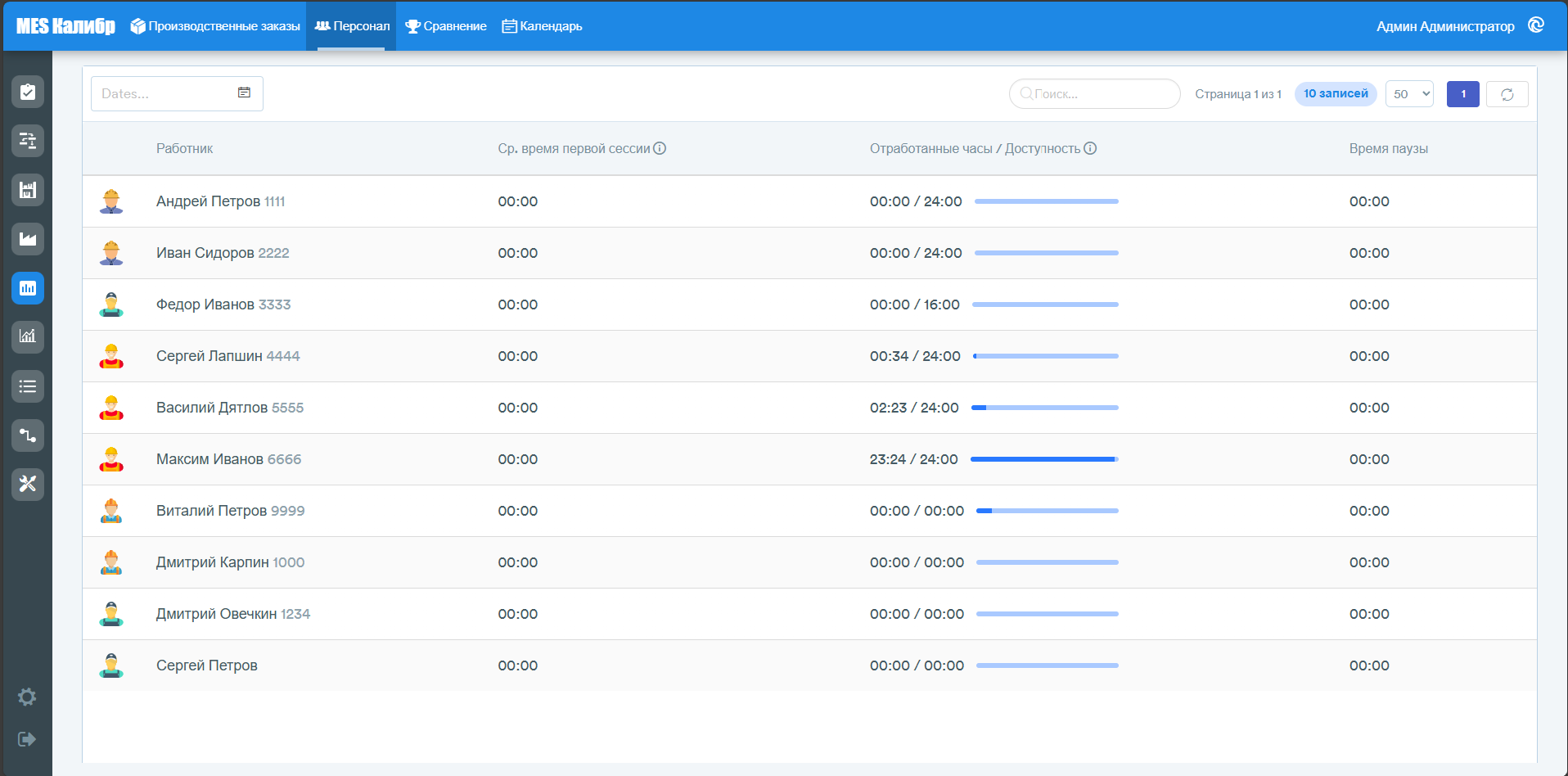The height and width of the screenshot is (776, 1568).
Task: Click avatar of Иван Сидоров
Action: tap(111, 253)
